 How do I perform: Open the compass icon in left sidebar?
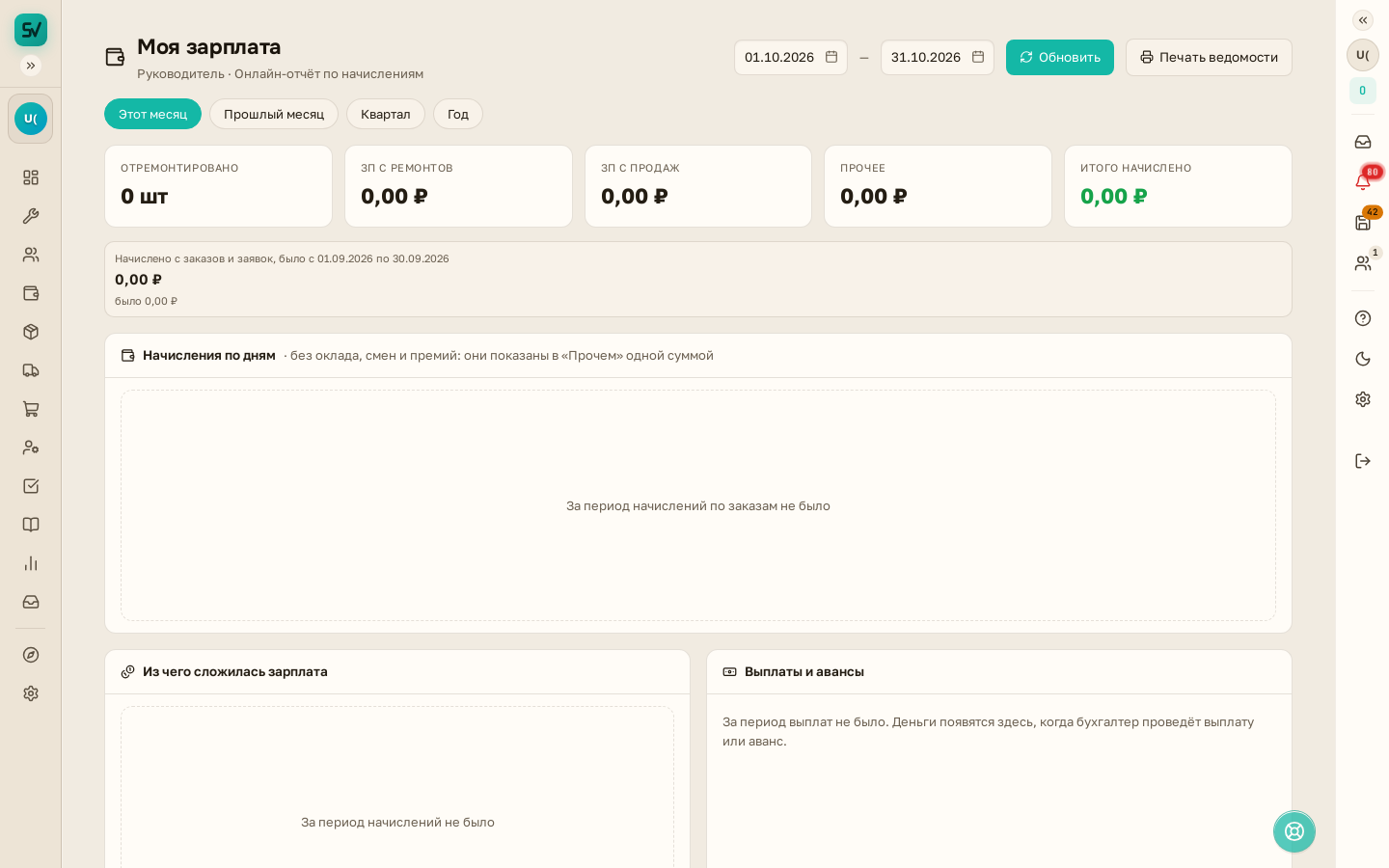(31, 655)
